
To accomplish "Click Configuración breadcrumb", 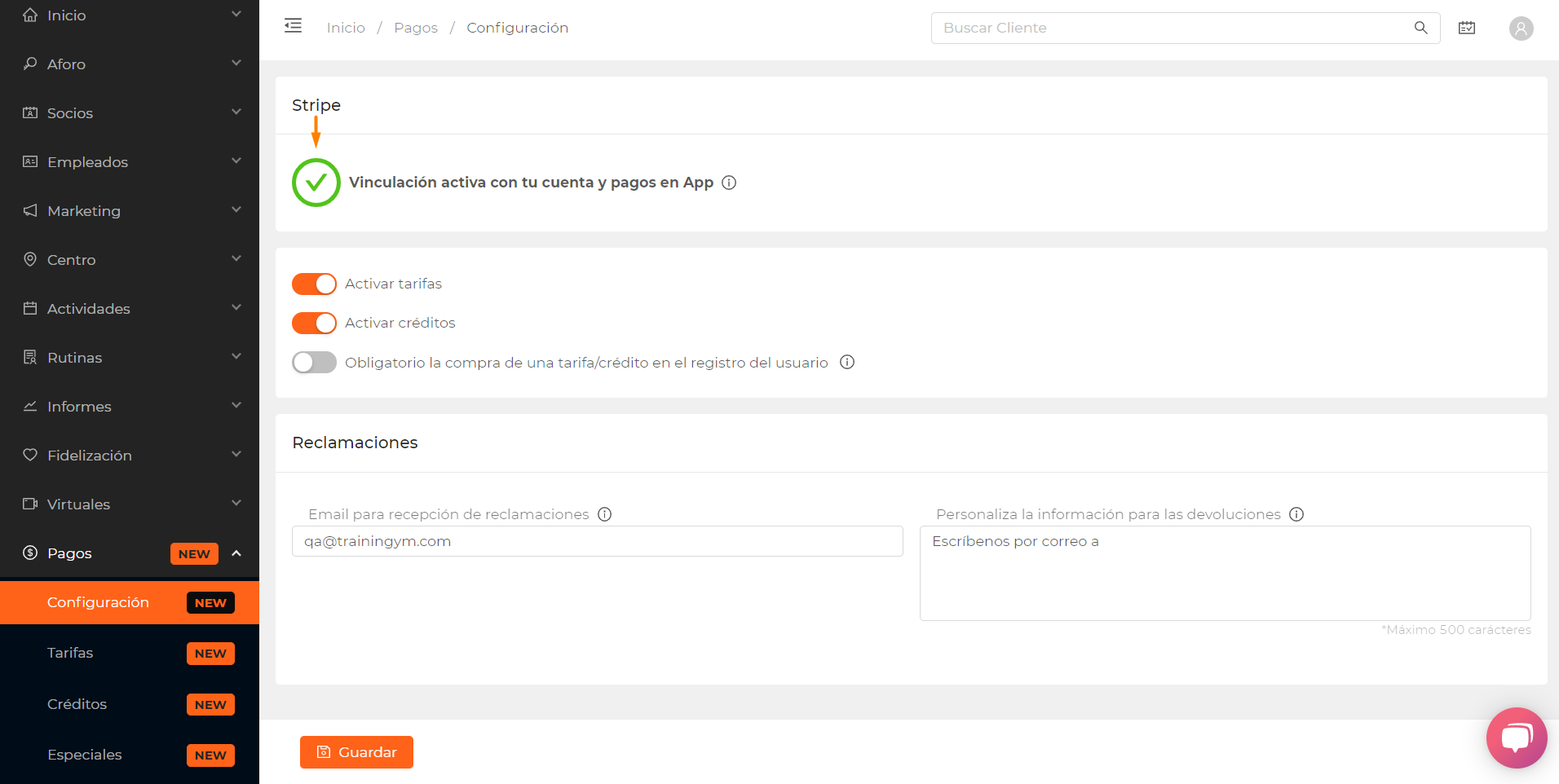I will point(517,28).
